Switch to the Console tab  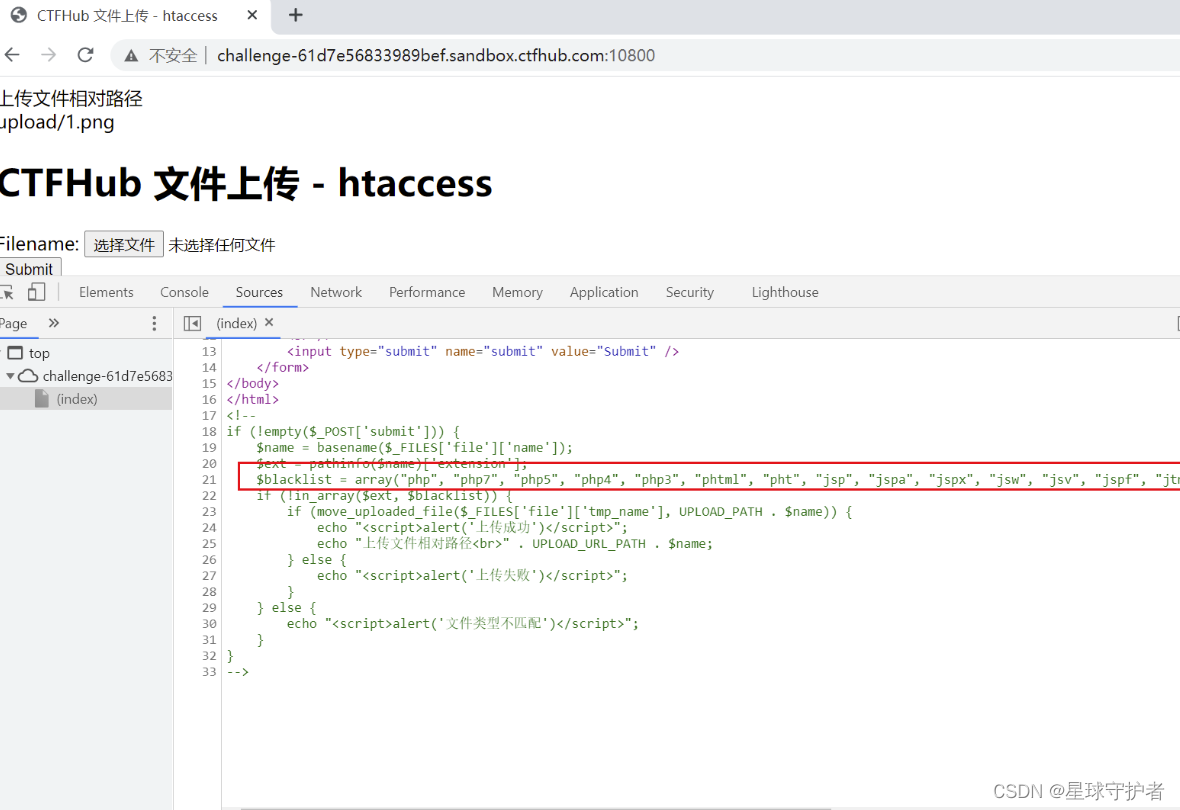[x=184, y=292]
